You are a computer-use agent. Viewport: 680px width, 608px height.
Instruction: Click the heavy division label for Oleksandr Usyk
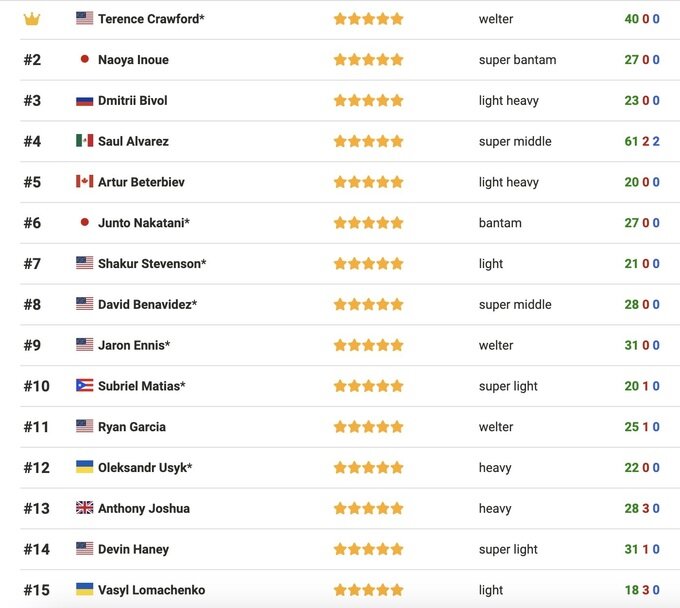click(495, 467)
